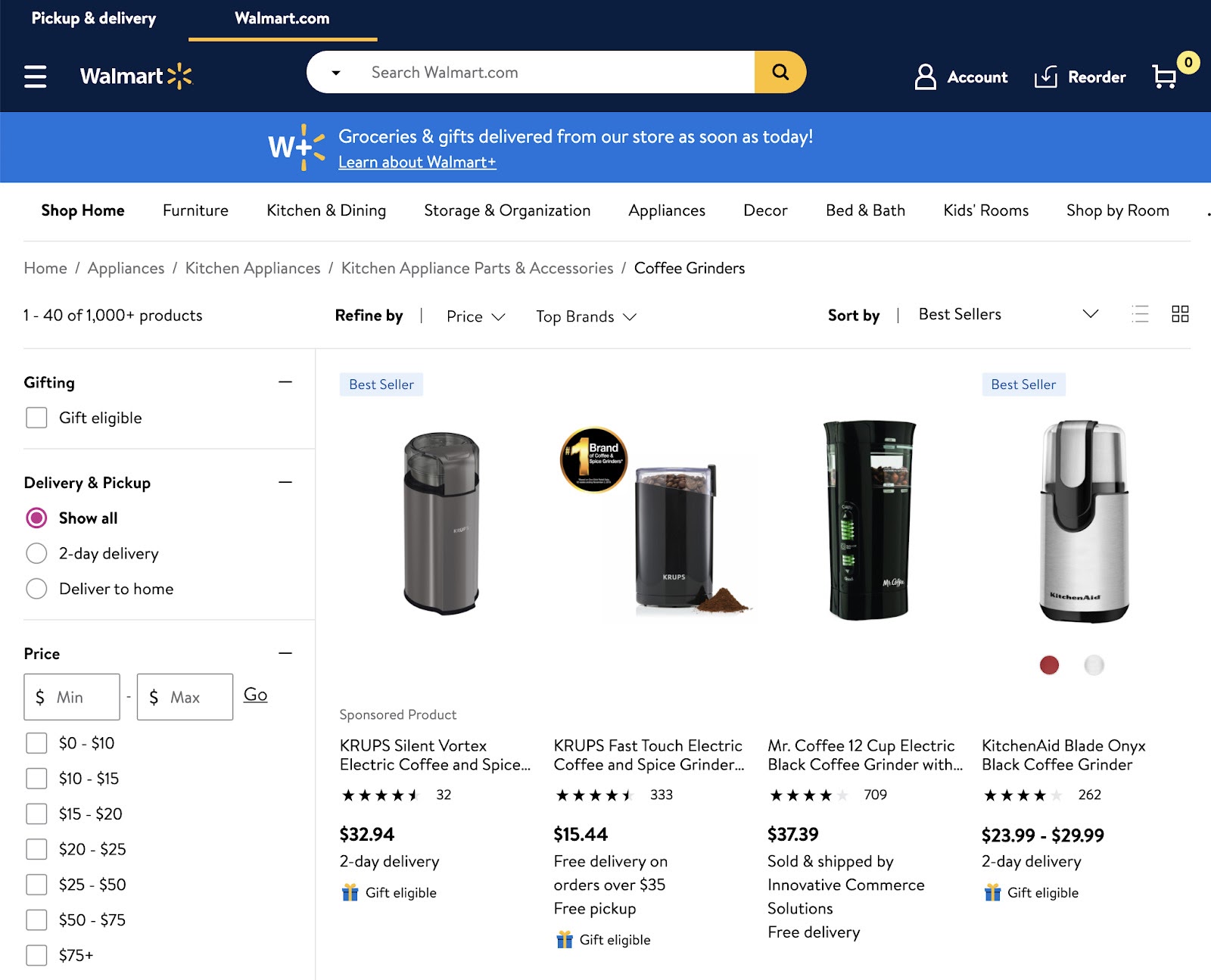Click star rating of KitchenAid Blade grinder
Image resolution: width=1211 pixels, height=980 pixels.
[x=1023, y=795]
